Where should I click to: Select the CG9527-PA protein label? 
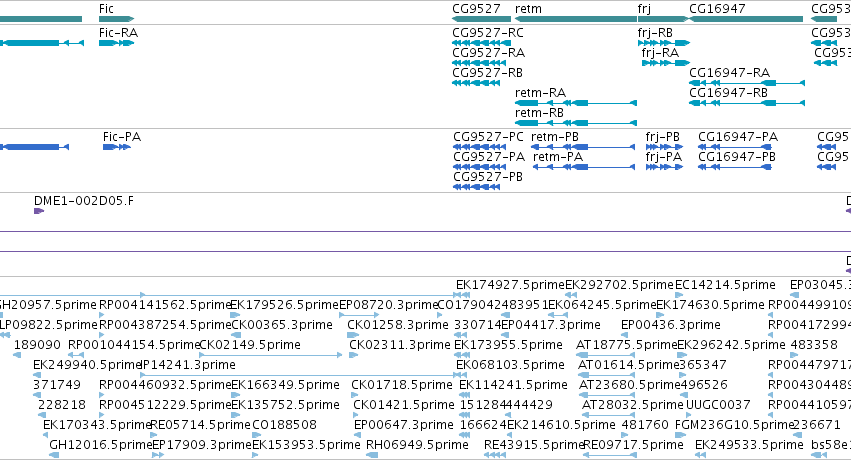click(489, 157)
